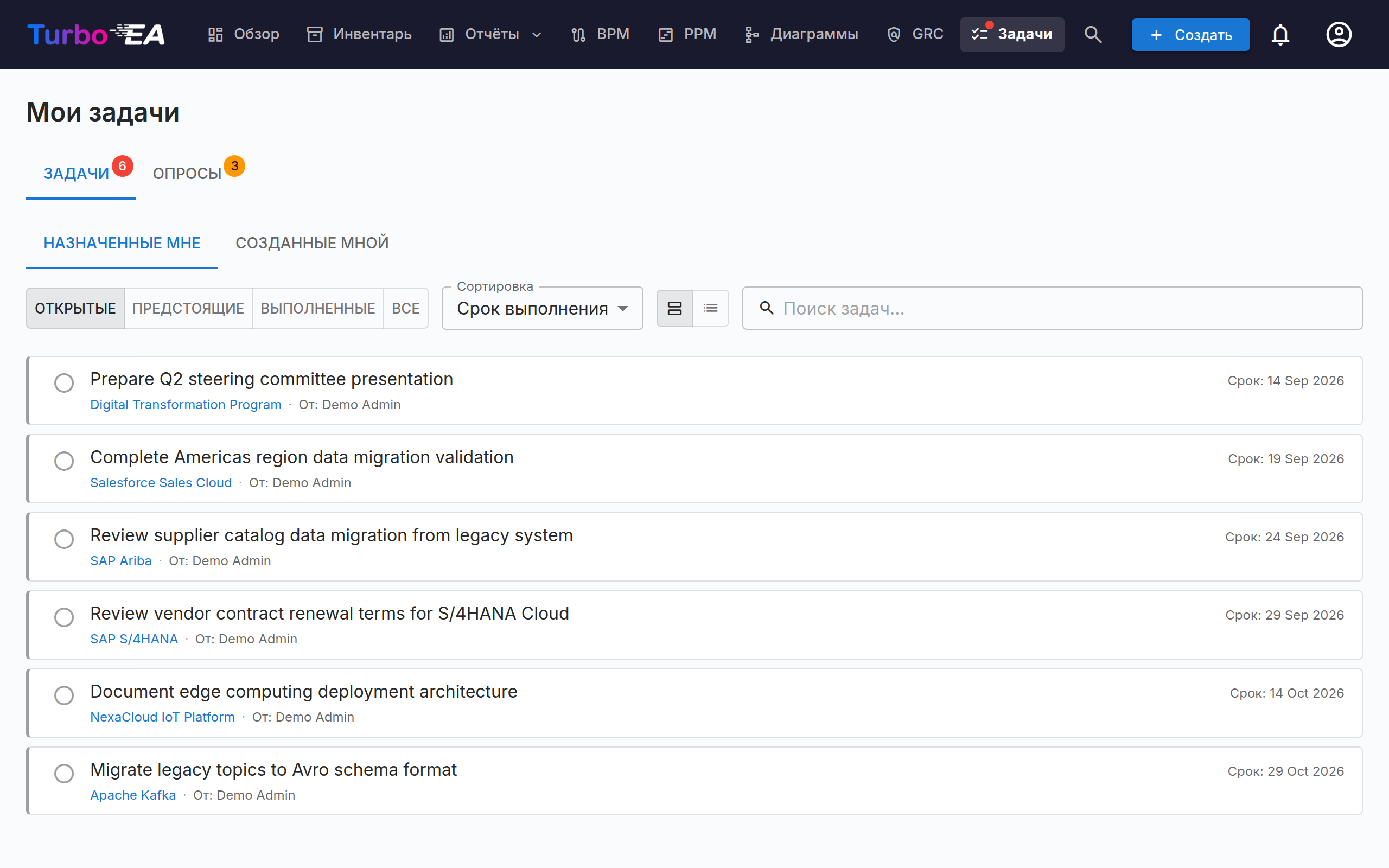Click the Срок: 14 Sep 2026 date
The width and height of the screenshot is (1389, 868).
(1286, 381)
